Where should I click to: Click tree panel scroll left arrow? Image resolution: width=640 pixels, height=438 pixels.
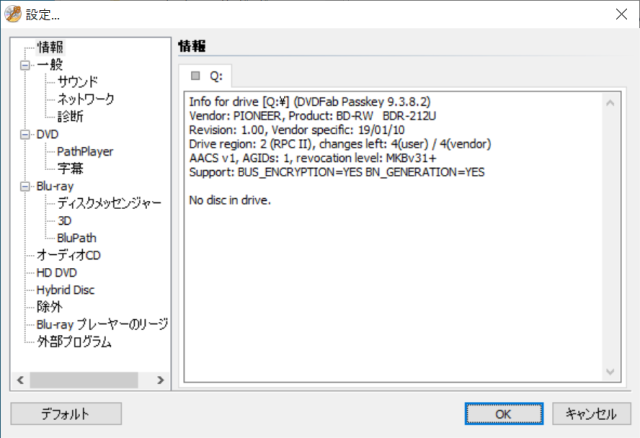point(20,380)
